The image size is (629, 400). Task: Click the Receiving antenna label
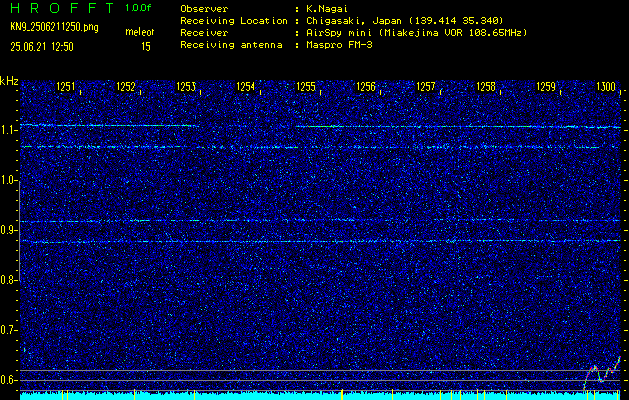(231, 45)
